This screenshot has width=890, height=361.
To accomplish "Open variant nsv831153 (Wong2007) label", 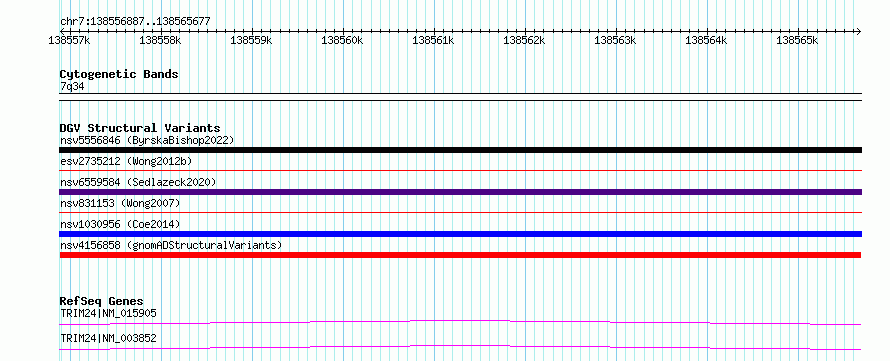I will [120, 203].
